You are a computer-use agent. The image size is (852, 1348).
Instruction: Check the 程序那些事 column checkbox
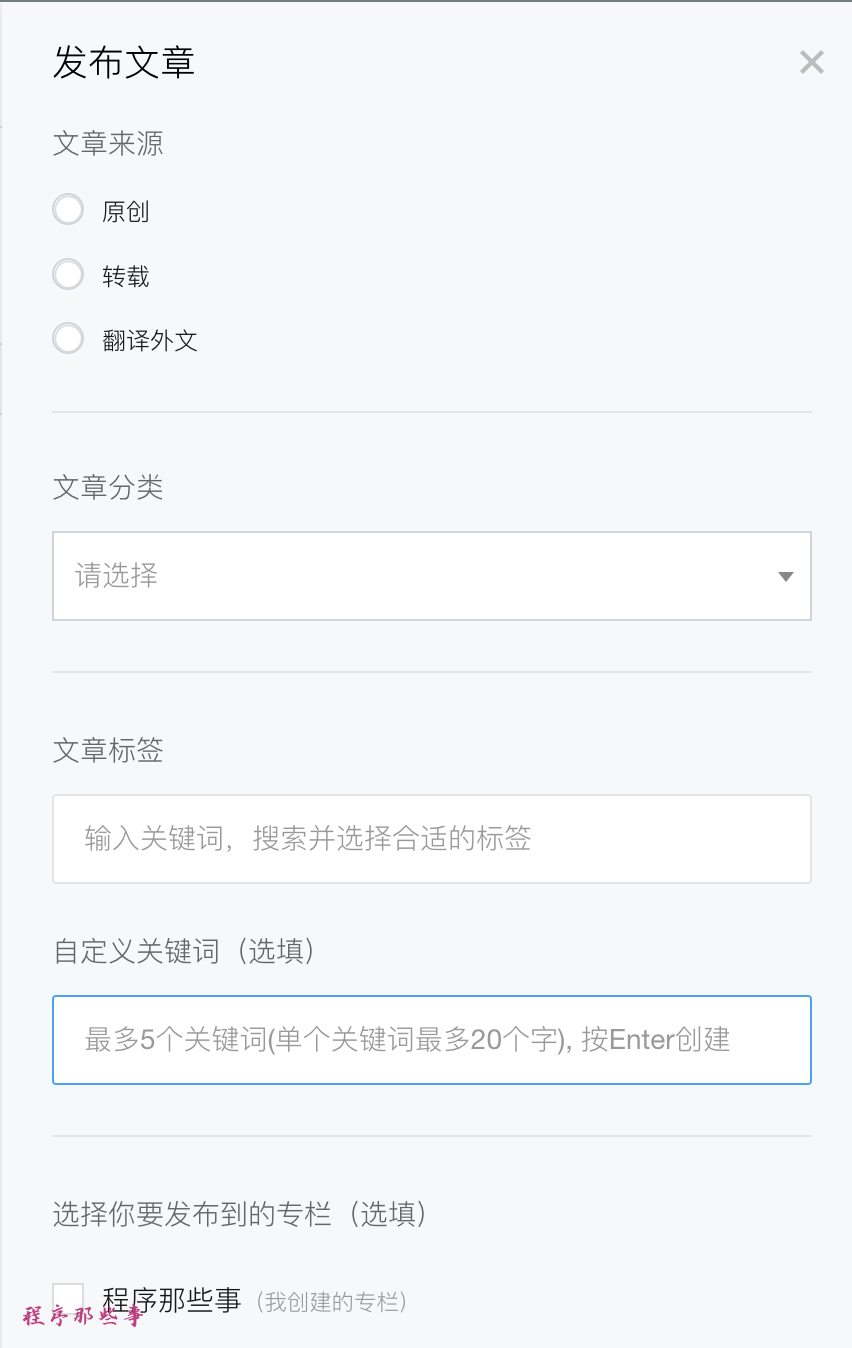click(x=68, y=1299)
